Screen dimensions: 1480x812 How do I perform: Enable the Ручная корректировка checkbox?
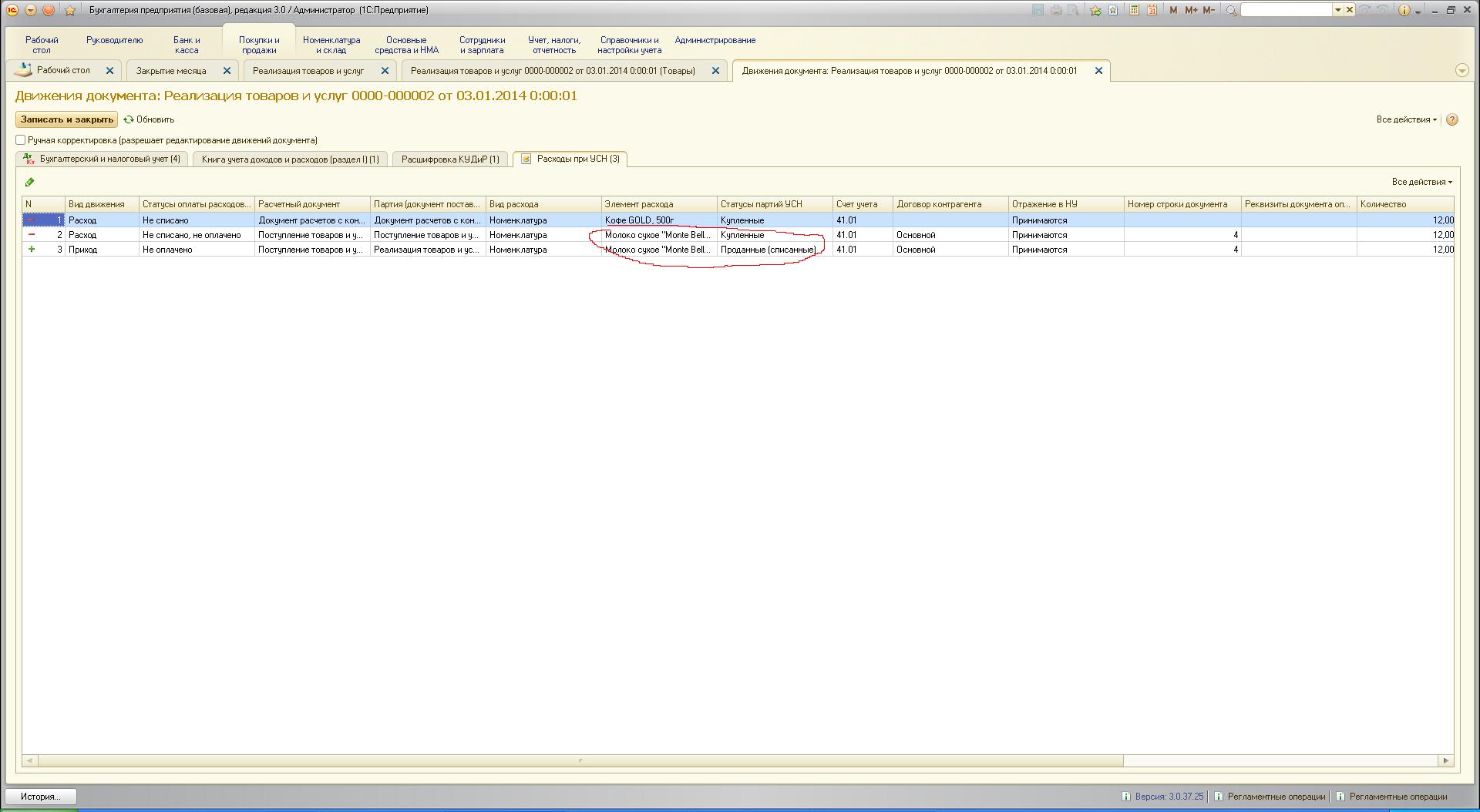click(21, 140)
